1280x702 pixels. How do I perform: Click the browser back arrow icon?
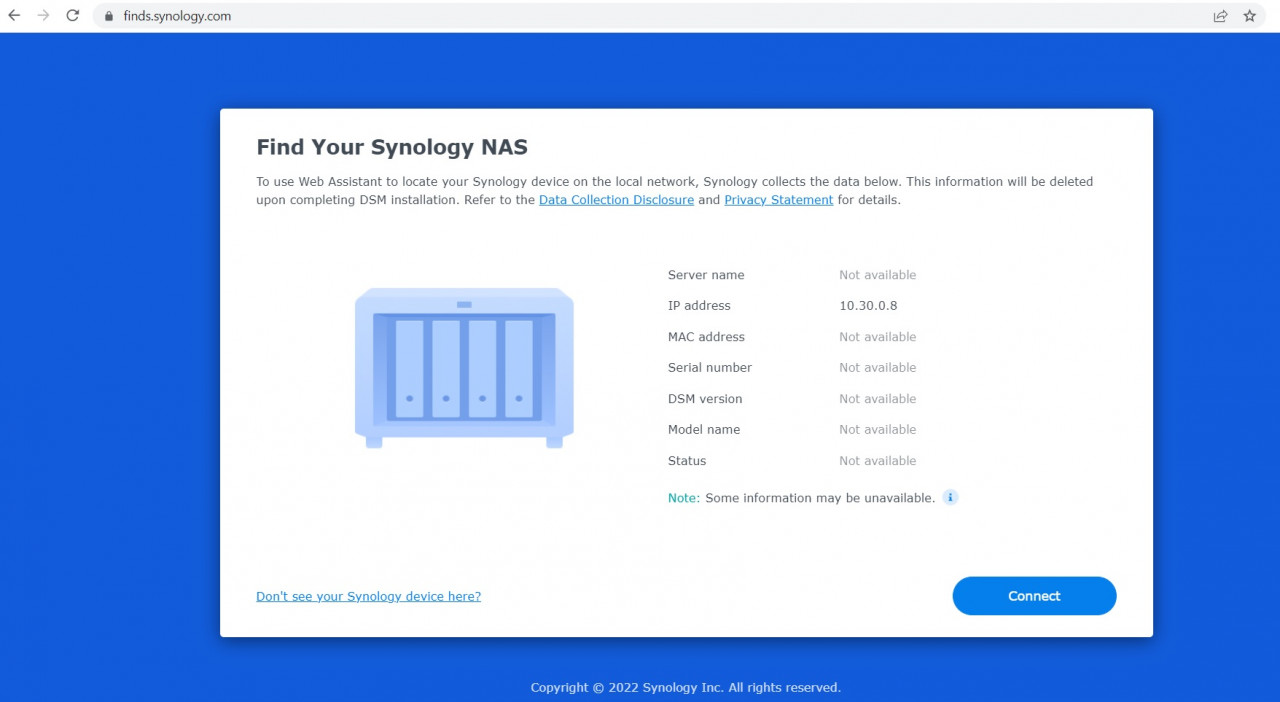[x=16, y=16]
